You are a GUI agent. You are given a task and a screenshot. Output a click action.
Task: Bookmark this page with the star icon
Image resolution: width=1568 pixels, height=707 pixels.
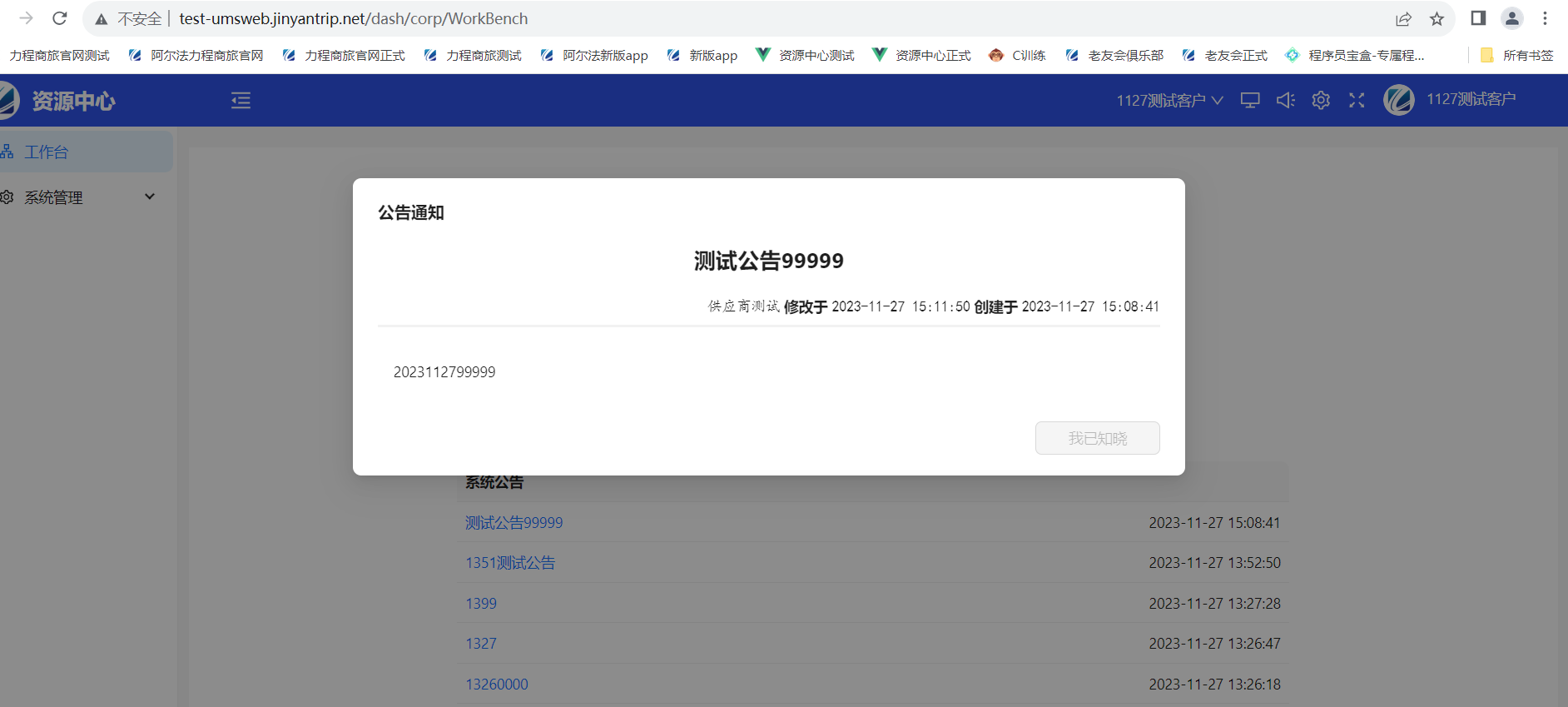point(1437,18)
